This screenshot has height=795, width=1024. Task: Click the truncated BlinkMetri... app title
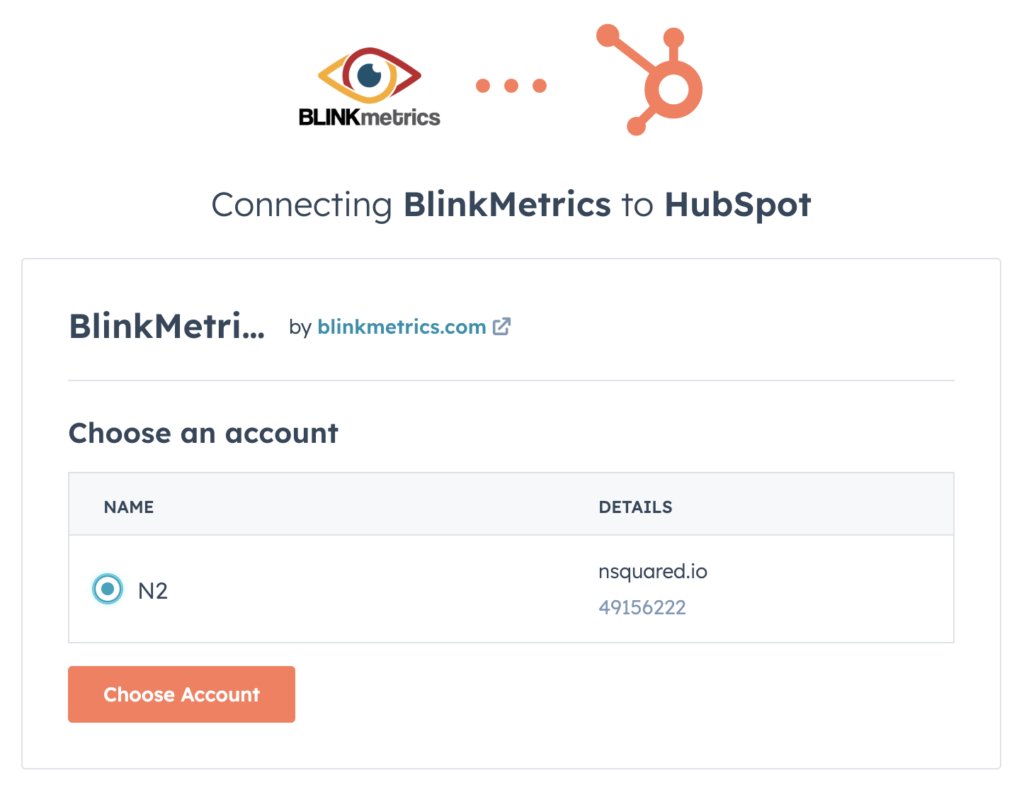(166, 326)
